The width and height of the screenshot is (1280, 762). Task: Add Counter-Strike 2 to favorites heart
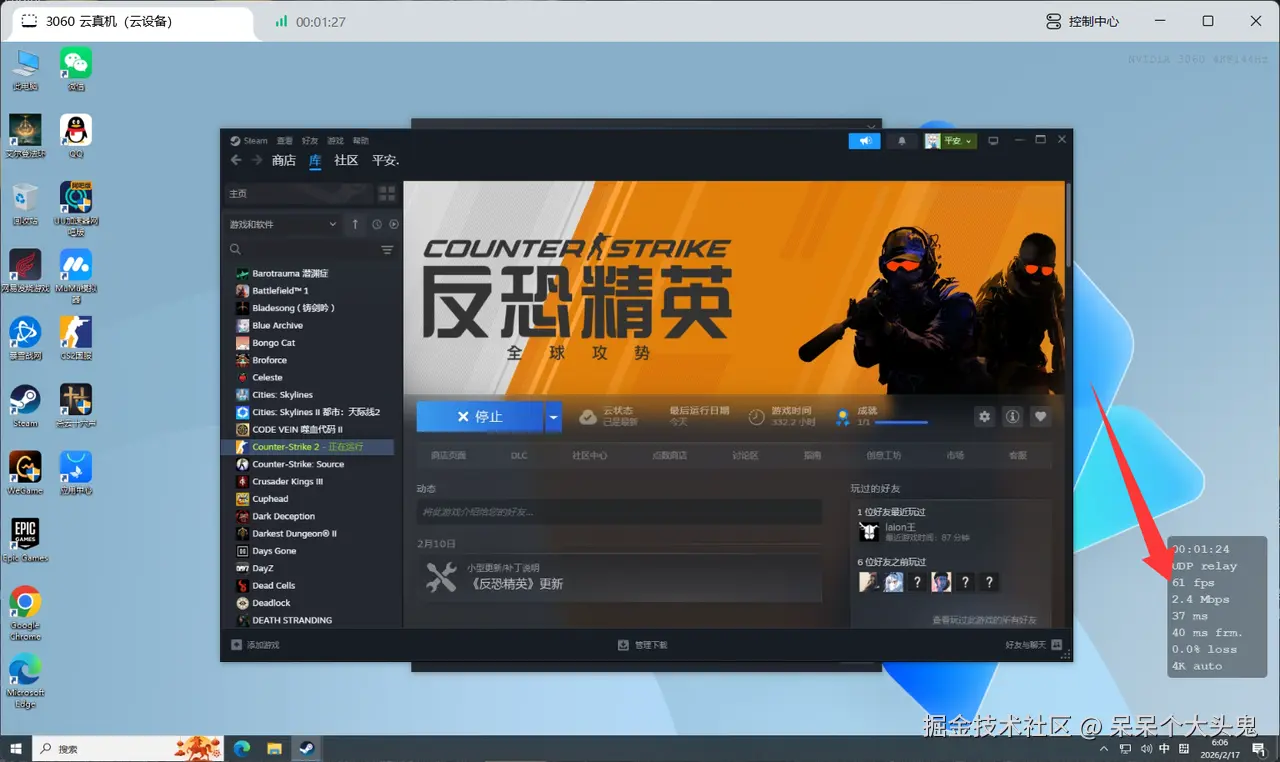tap(1041, 417)
